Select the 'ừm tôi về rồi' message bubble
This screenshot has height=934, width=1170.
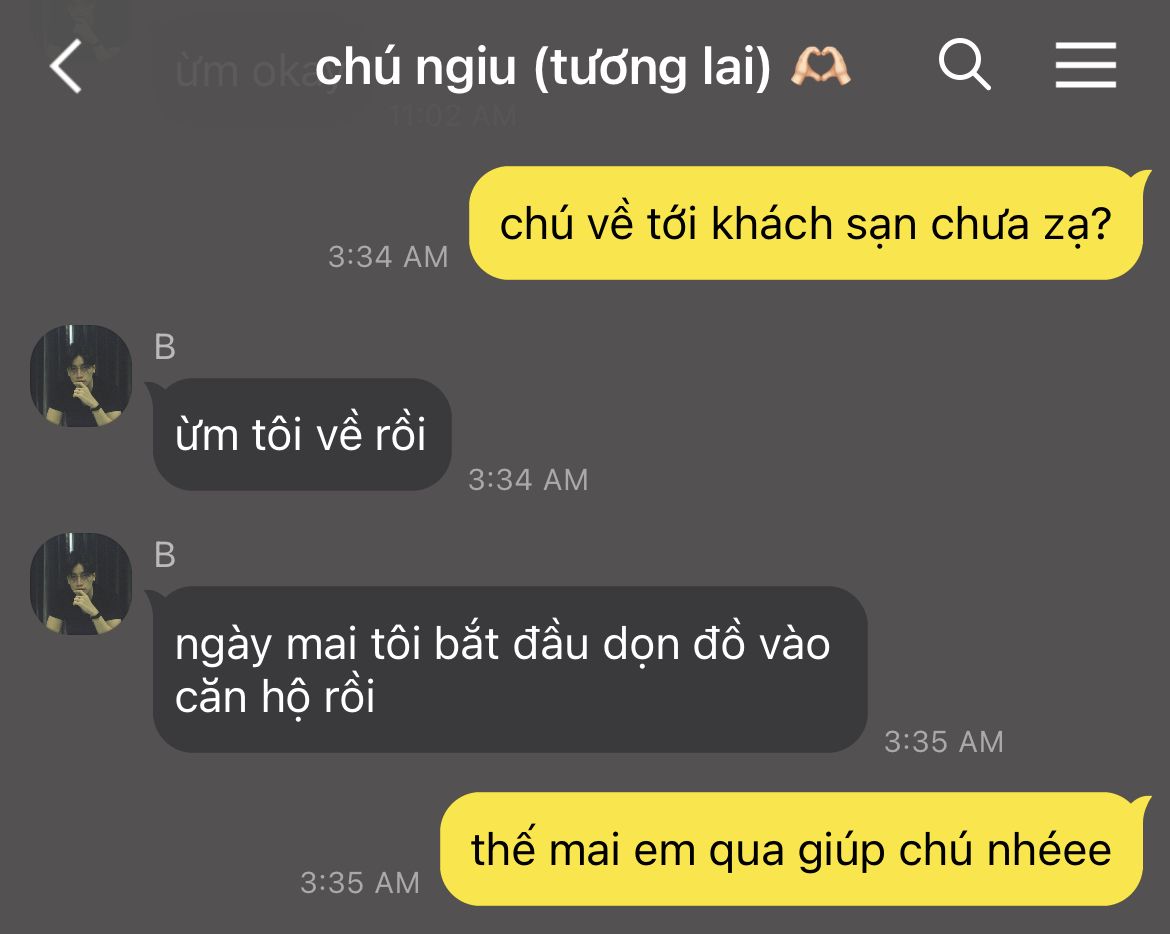pos(300,434)
